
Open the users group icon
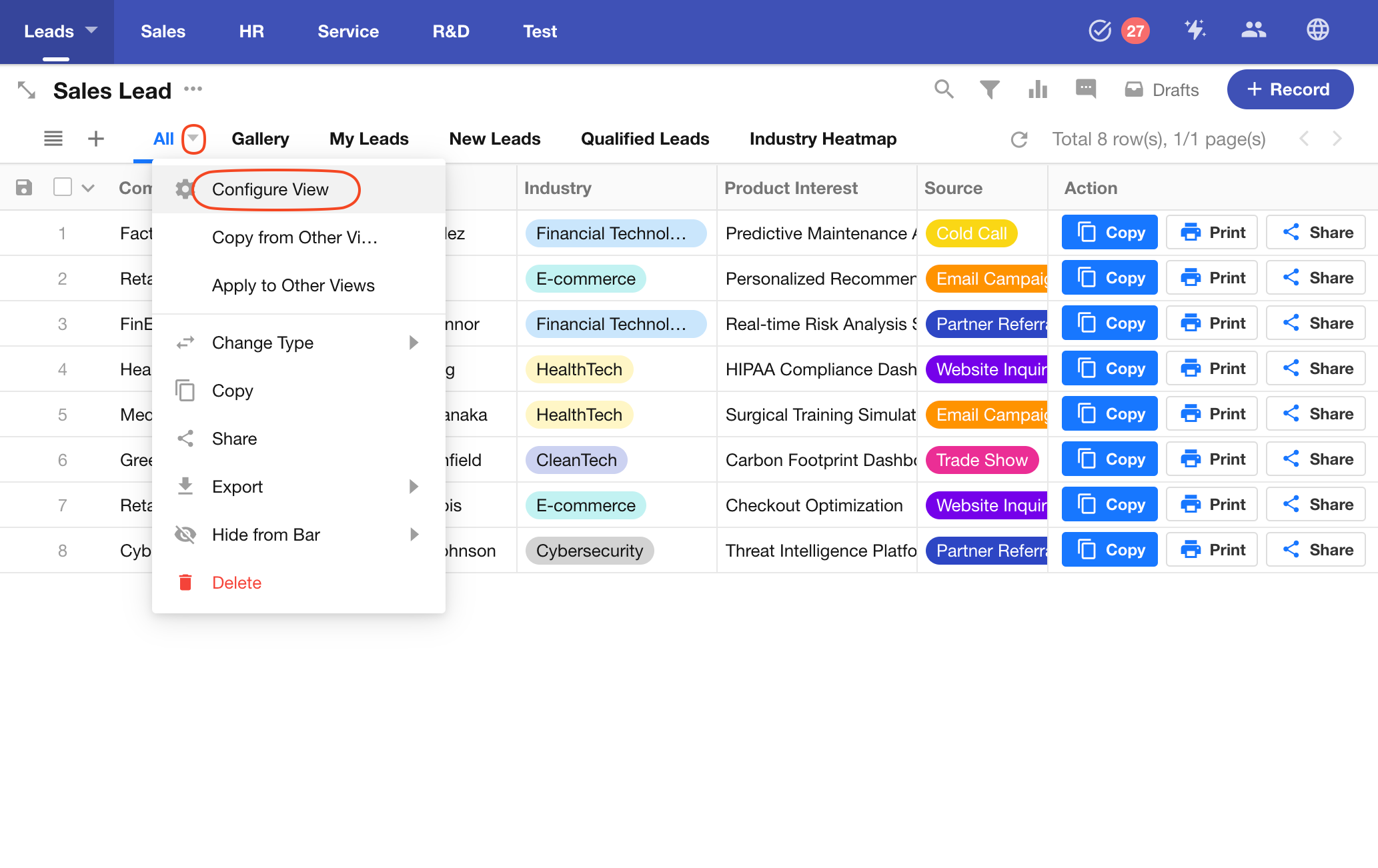1253,31
